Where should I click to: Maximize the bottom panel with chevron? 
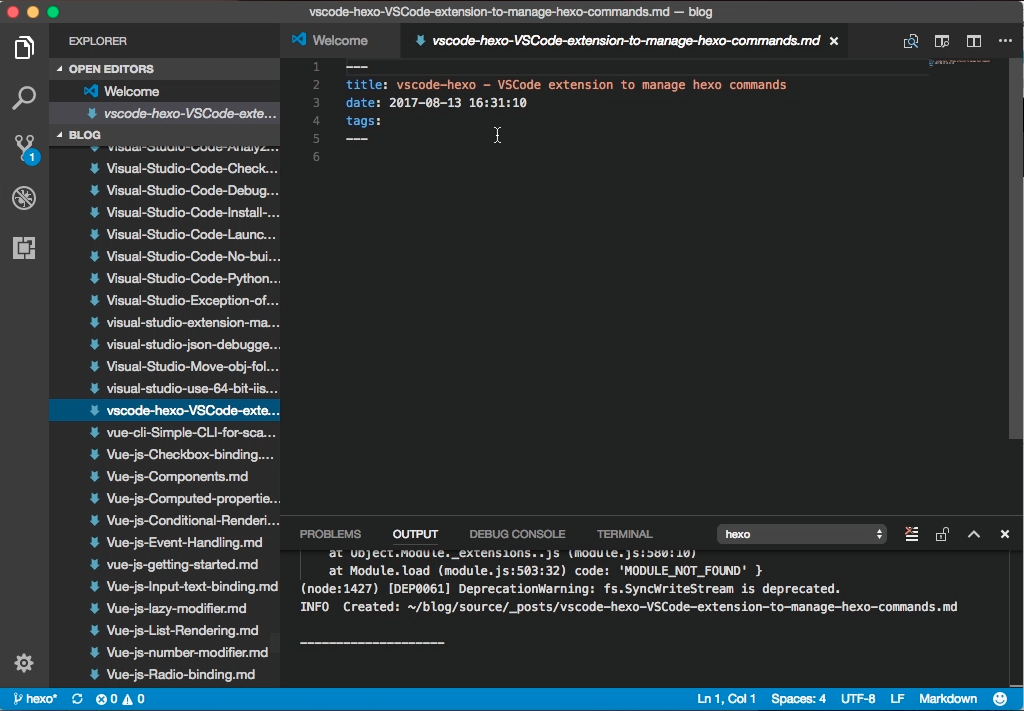[974, 534]
